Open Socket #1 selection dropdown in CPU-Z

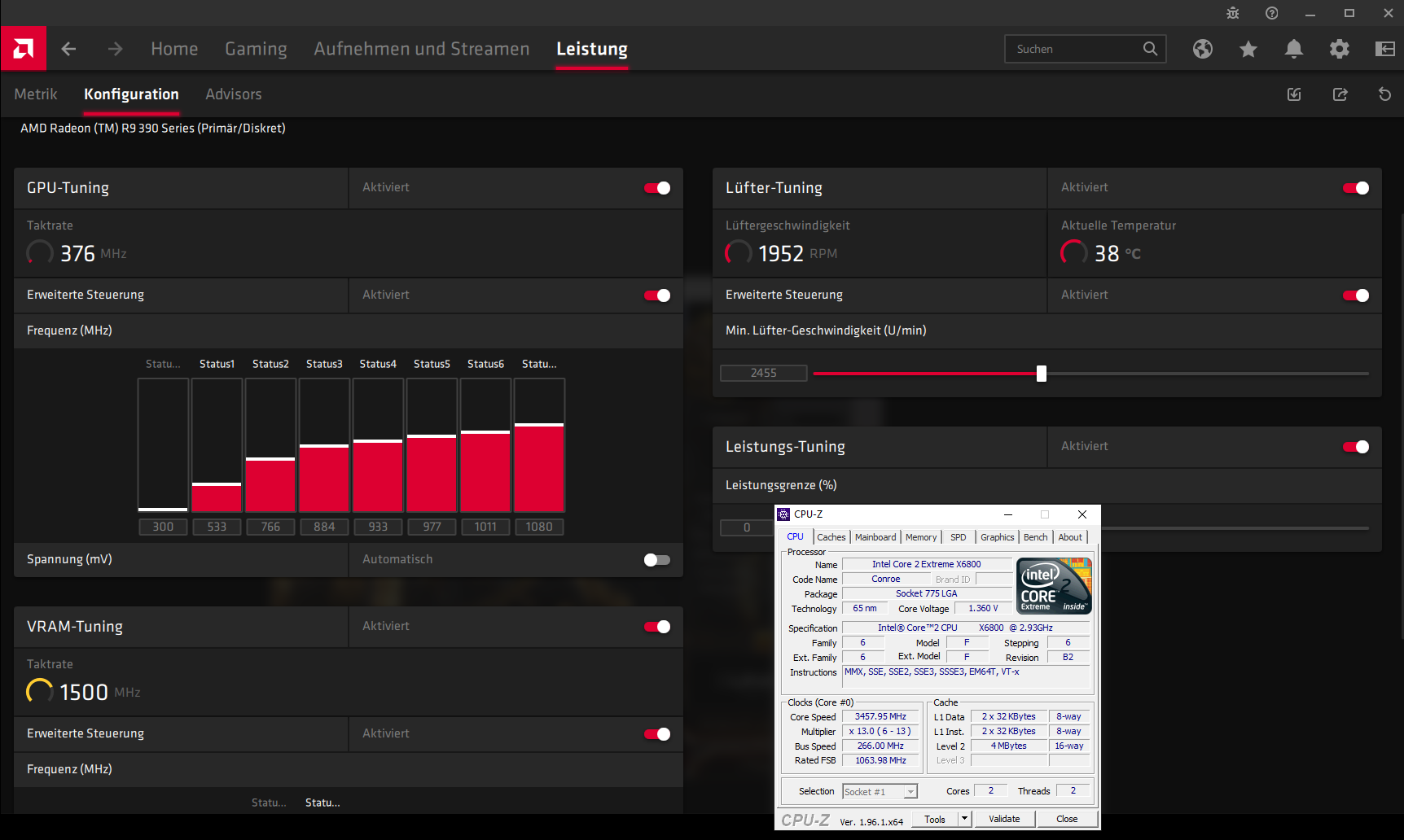(880, 792)
